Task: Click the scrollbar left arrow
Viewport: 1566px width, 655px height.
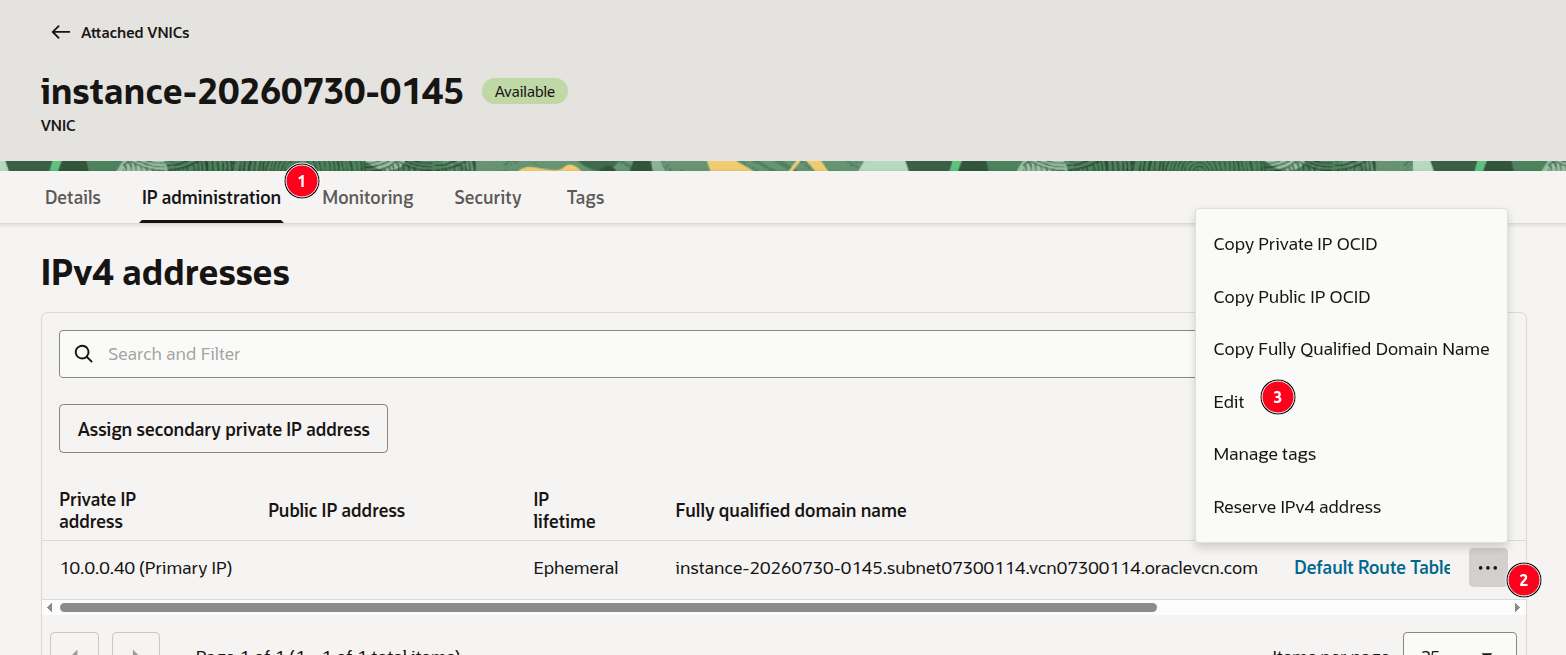Action: (48, 607)
